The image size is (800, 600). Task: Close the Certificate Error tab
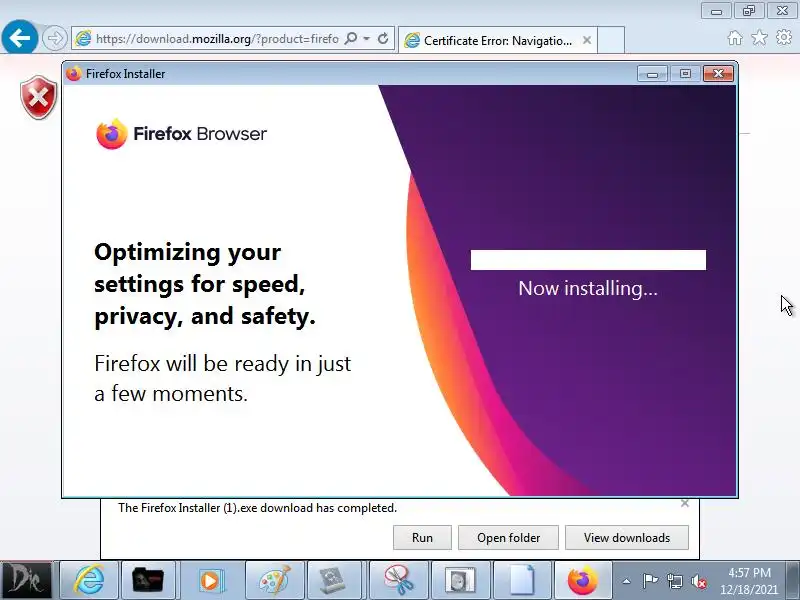point(587,40)
